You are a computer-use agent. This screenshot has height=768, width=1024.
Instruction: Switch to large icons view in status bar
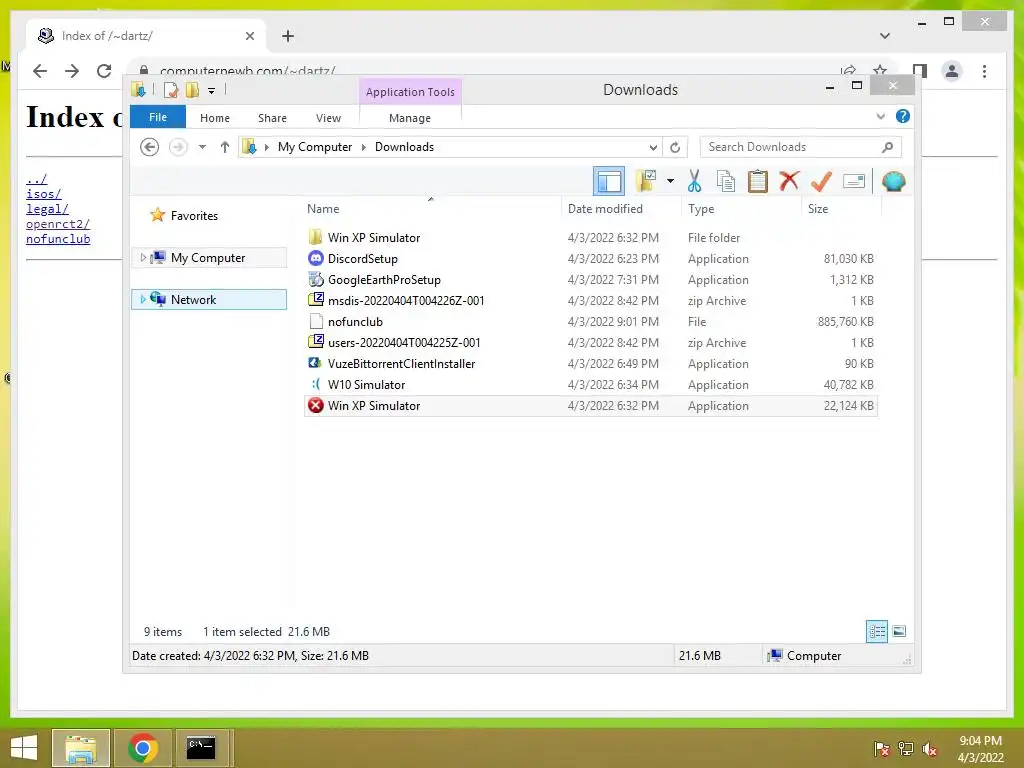[x=899, y=632]
